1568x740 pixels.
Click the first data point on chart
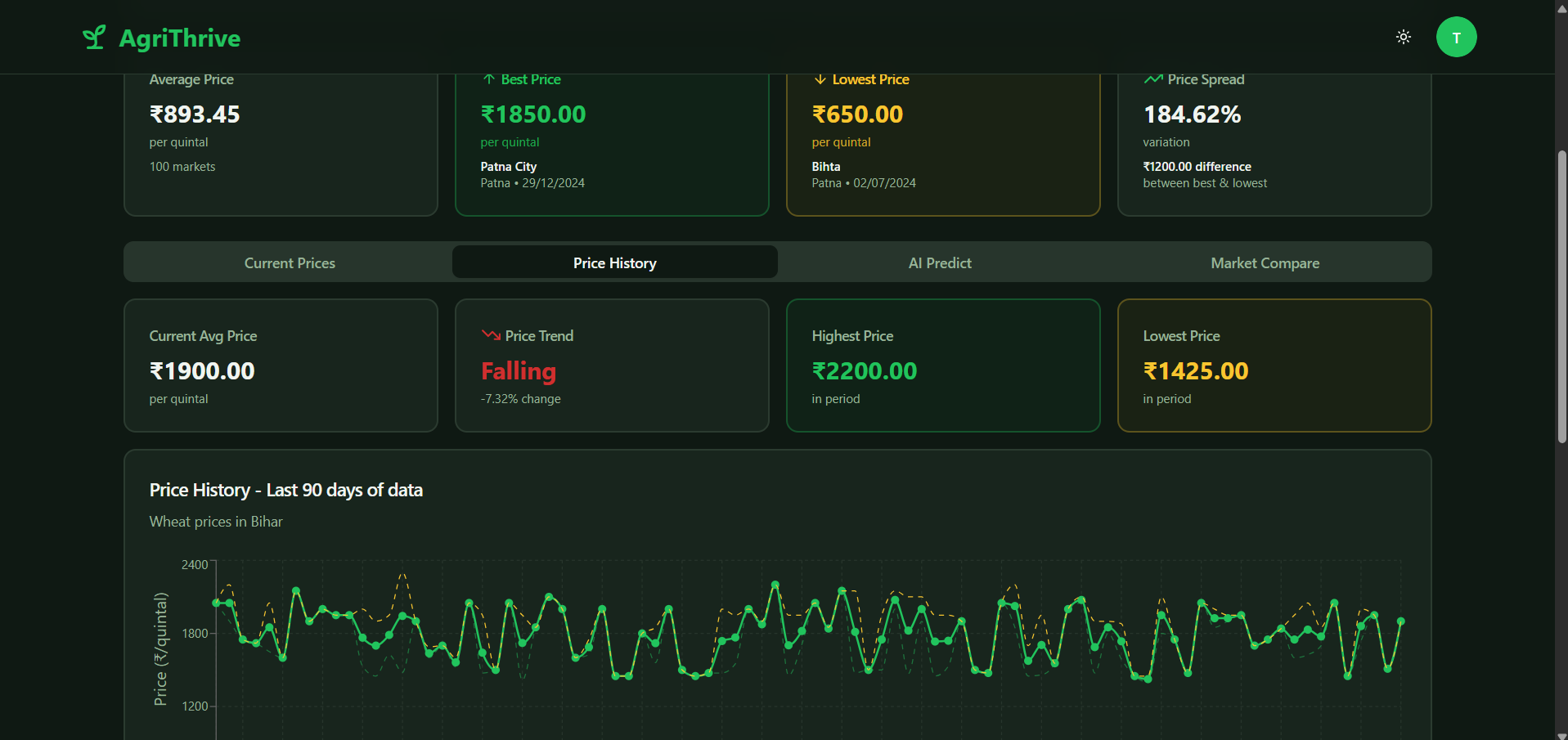point(217,603)
